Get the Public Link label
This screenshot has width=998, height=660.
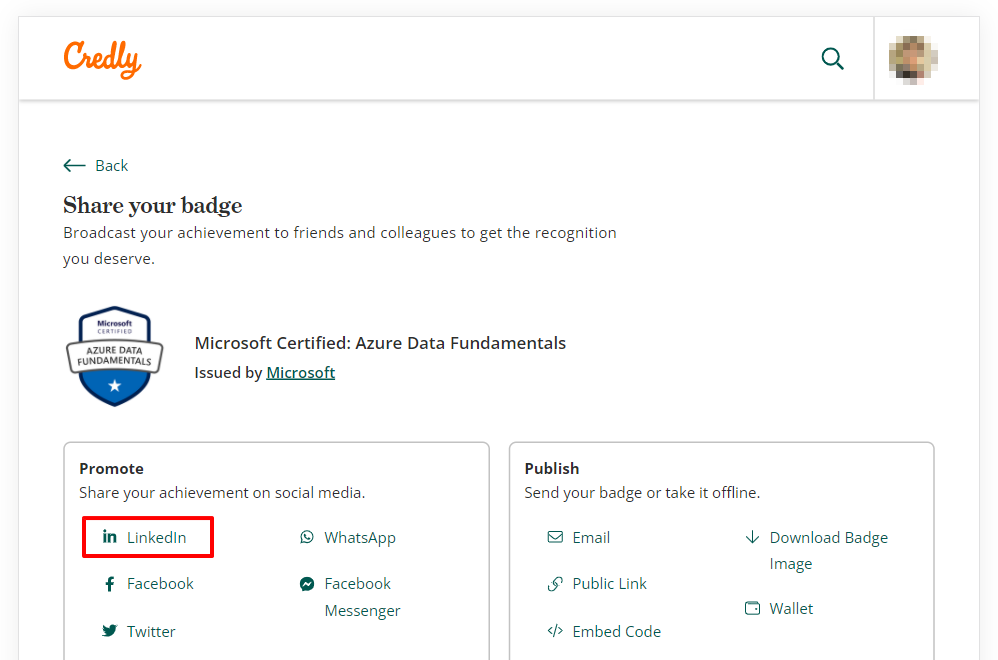(610, 584)
